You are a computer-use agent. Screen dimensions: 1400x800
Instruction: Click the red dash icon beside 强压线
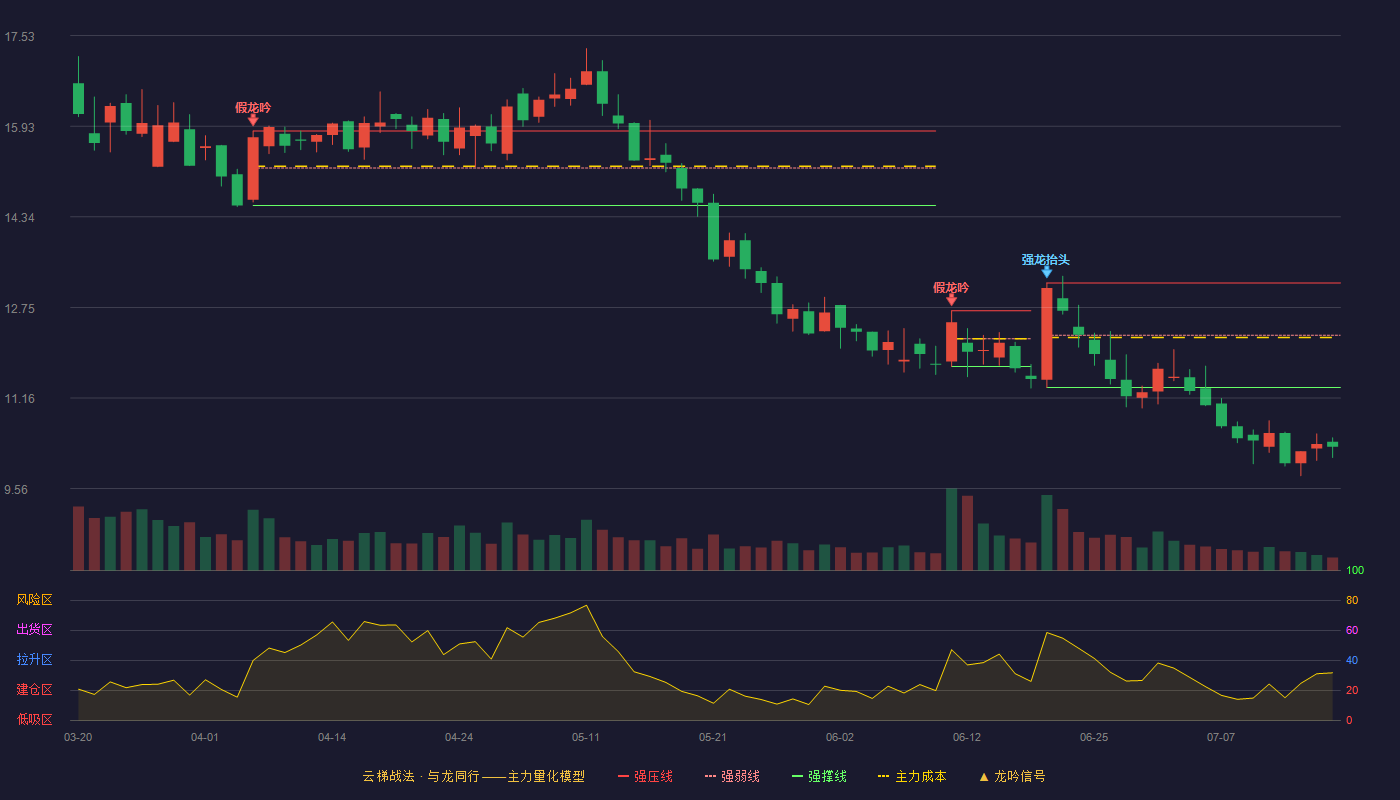[623, 776]
